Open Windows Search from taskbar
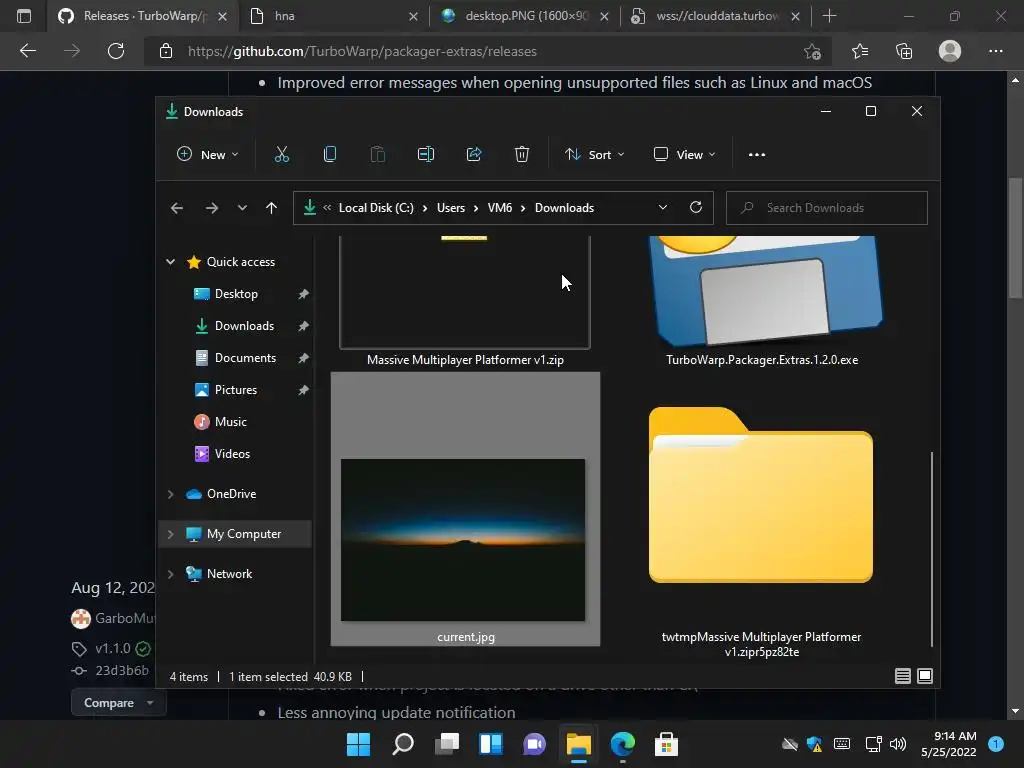 click(x=402, y=744)
